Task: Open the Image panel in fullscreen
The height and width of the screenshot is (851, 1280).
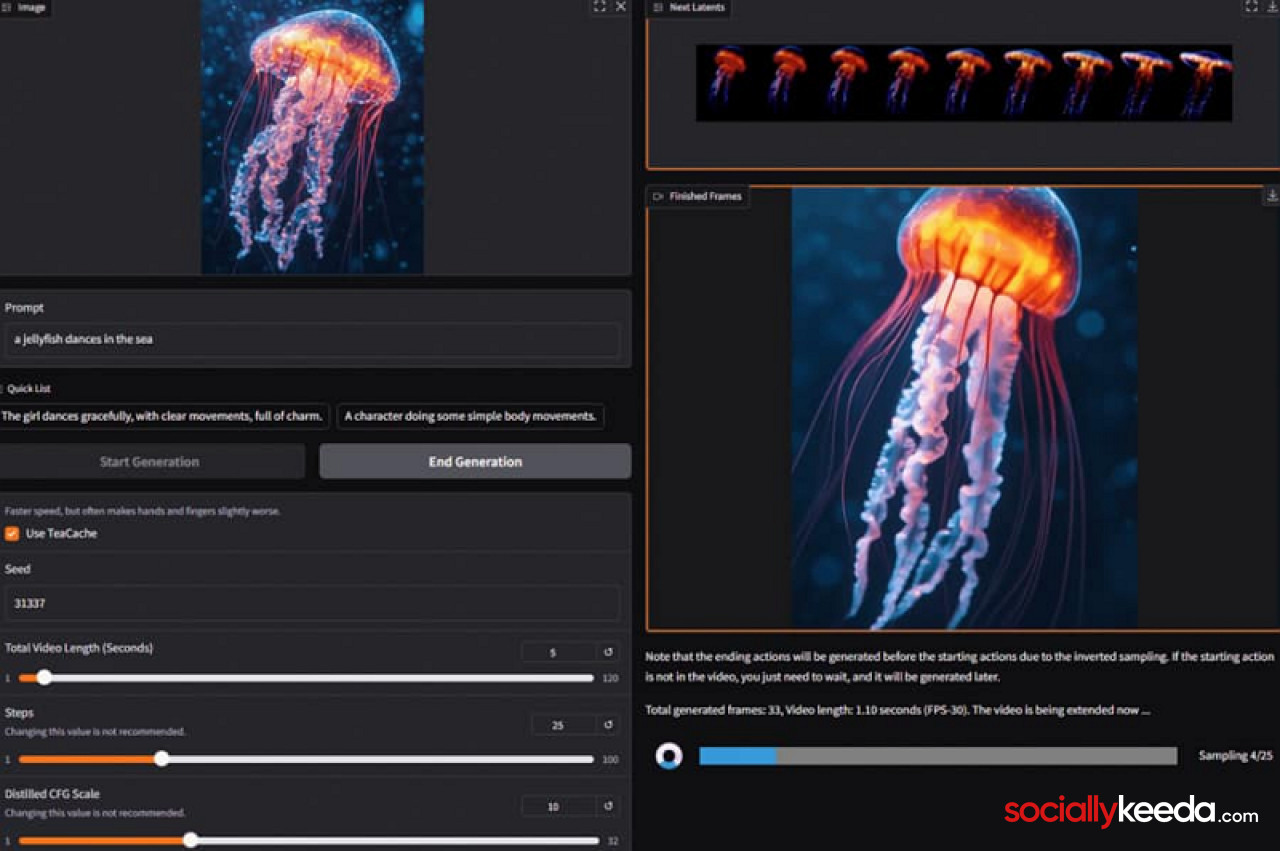Action: coord(599,6)
